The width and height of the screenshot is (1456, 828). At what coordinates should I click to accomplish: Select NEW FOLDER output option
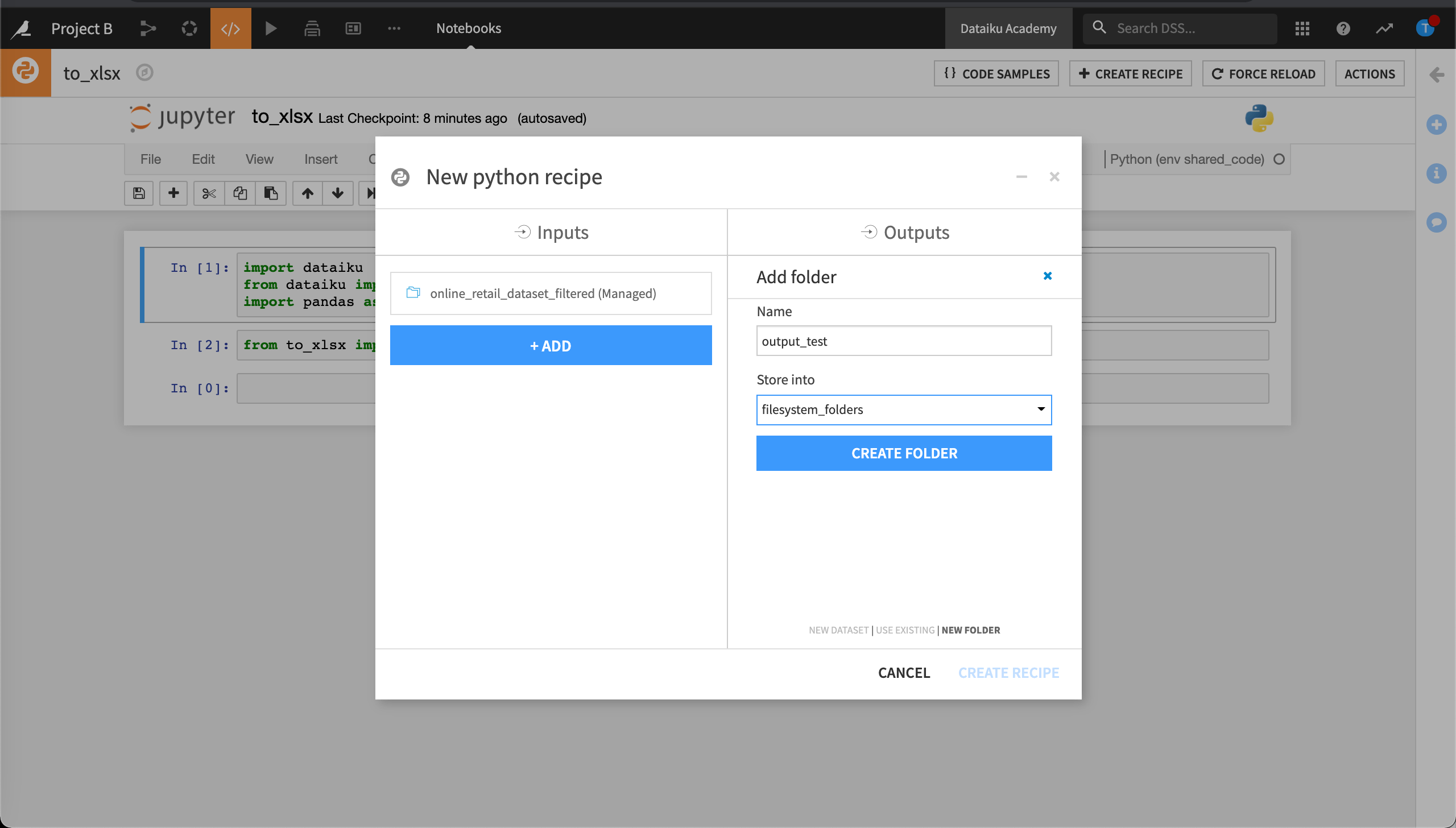tap(971, 630)
